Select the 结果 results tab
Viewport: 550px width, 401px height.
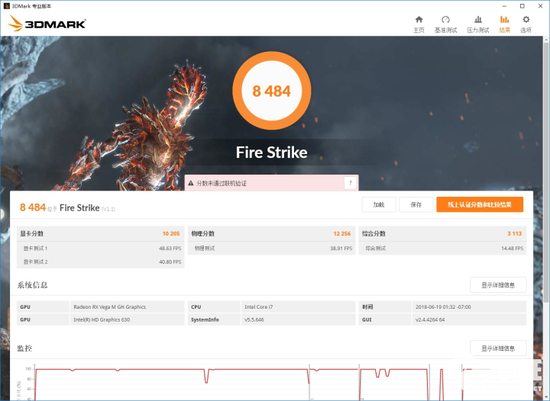[x=504, y=24]
